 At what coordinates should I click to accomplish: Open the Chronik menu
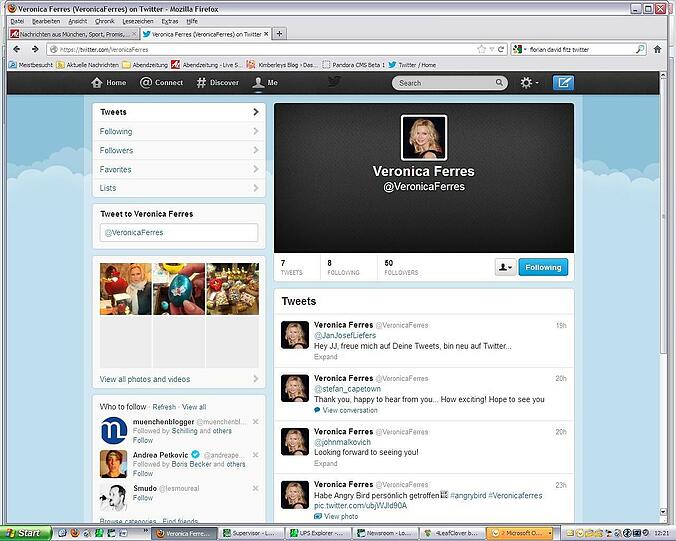105,21
